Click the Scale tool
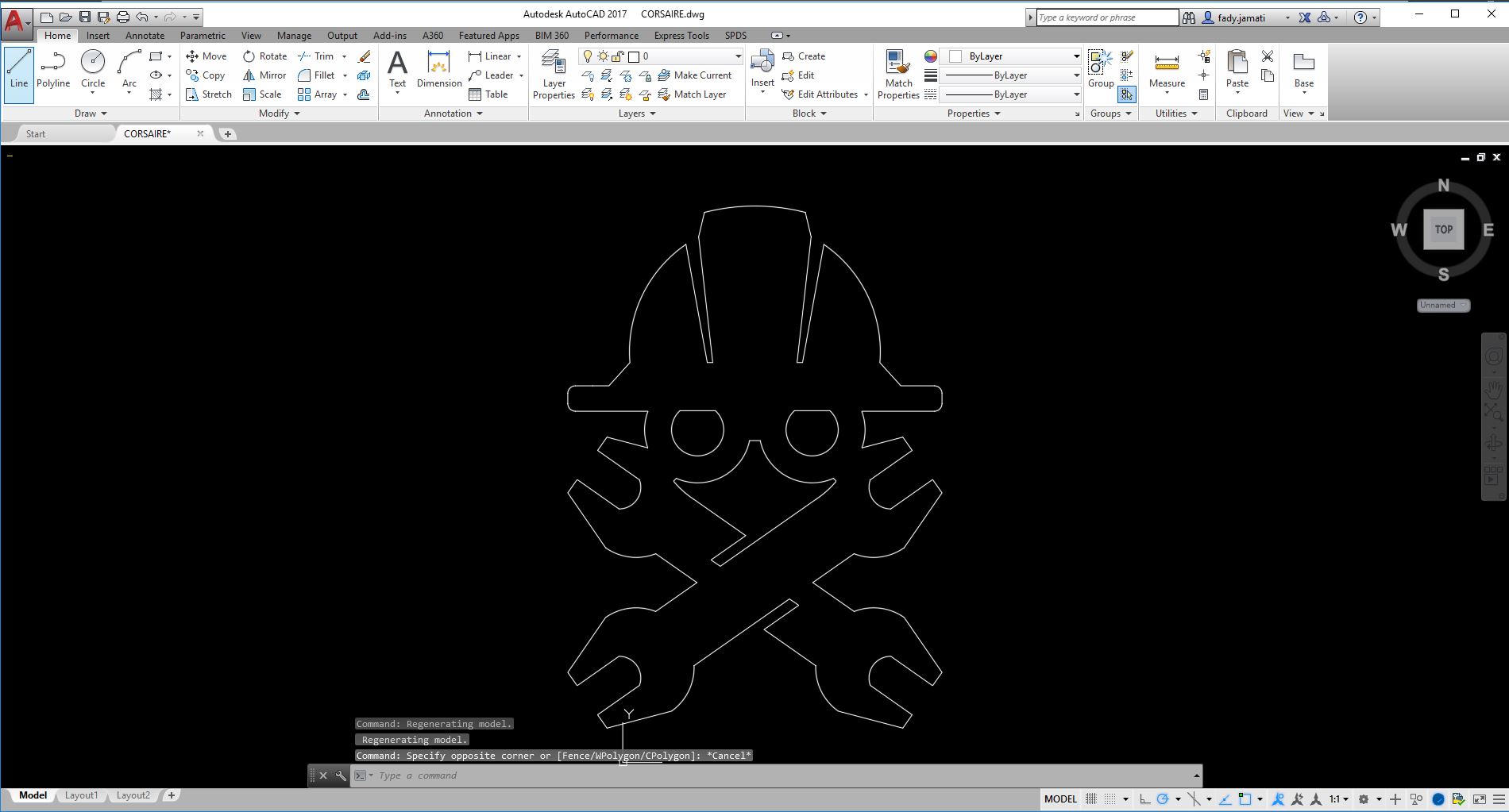Screen dimensions: 1509x812 (262, 94)
